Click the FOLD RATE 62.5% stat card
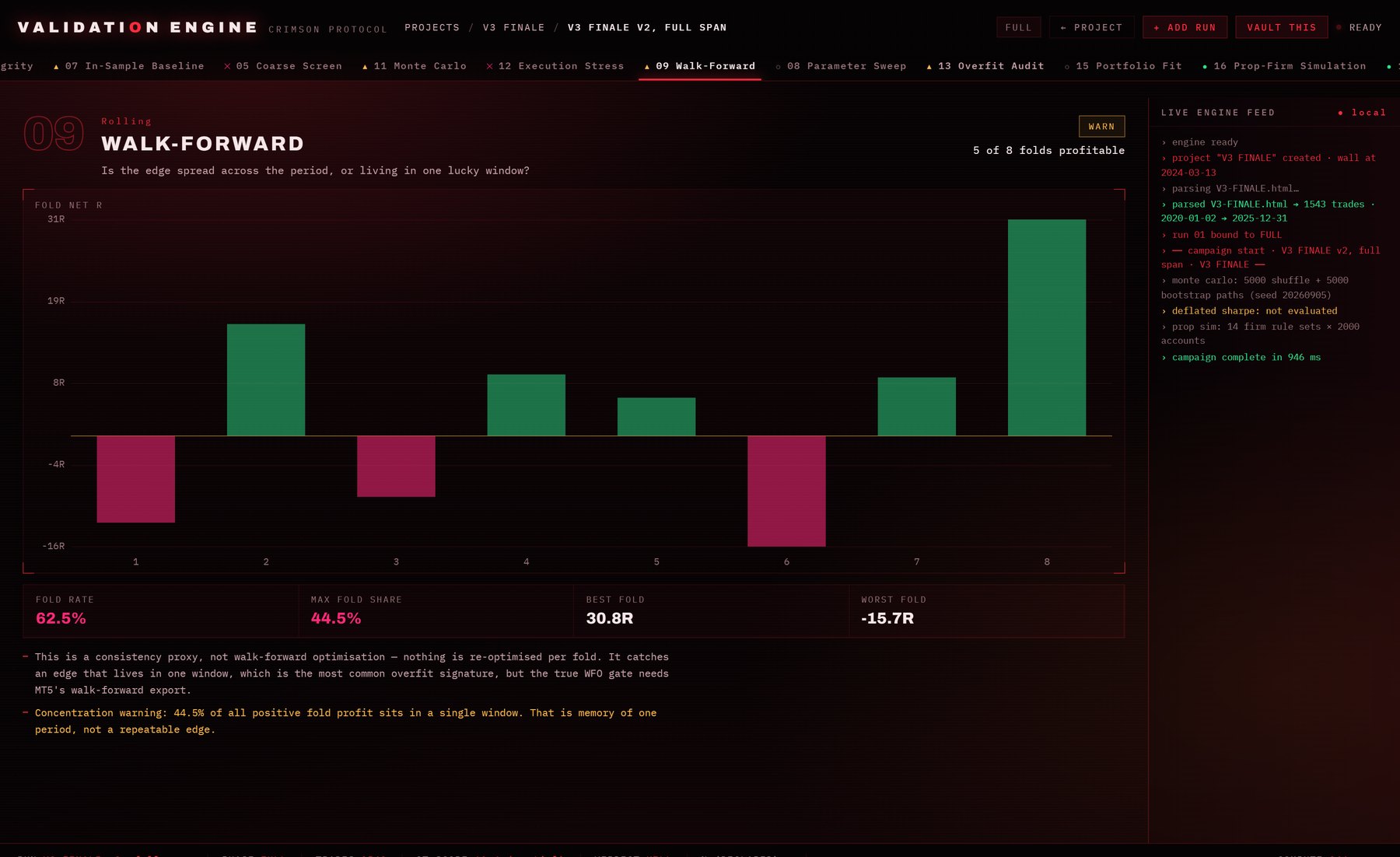The width and height of the screenshot is (1400, 857). click(x=161, y=611)
